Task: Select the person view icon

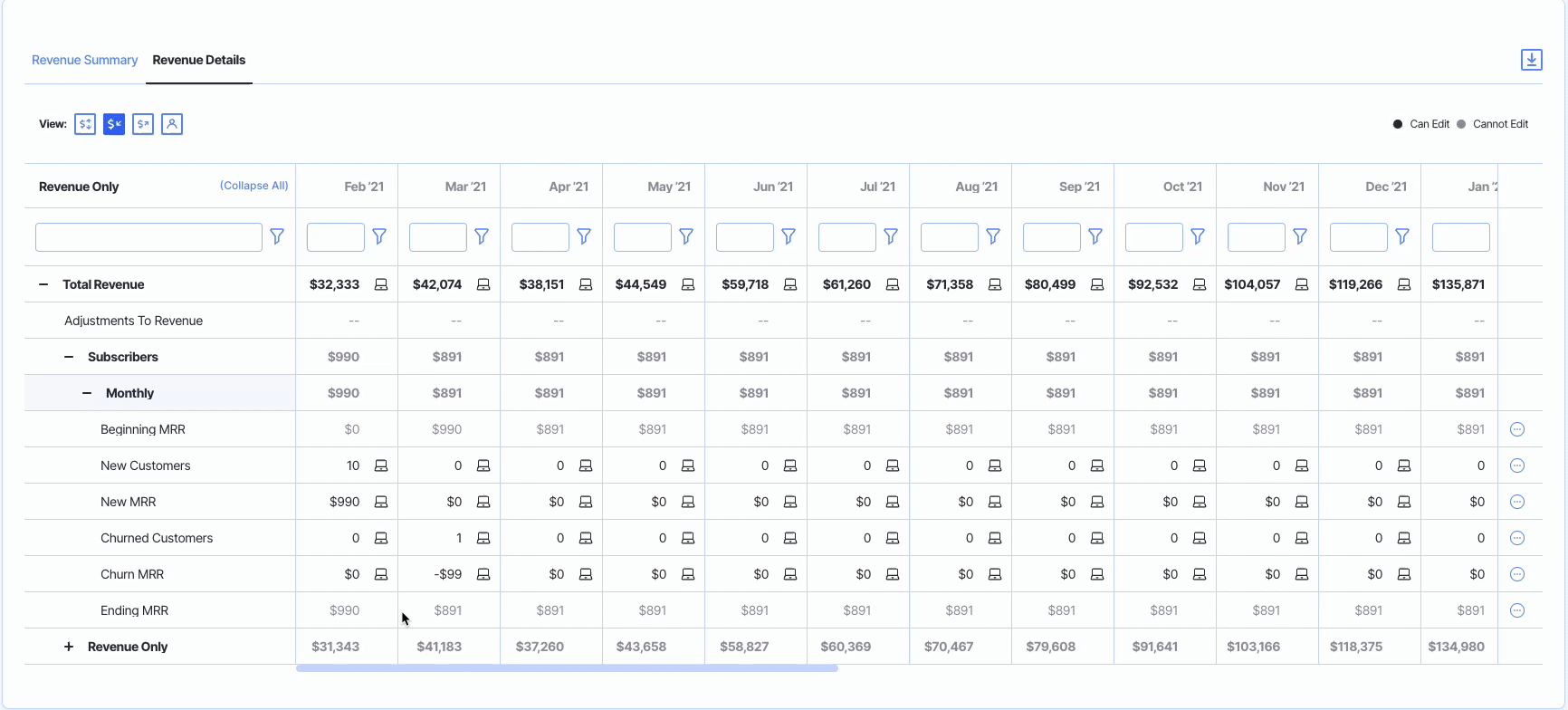Action: click(172, 124)
